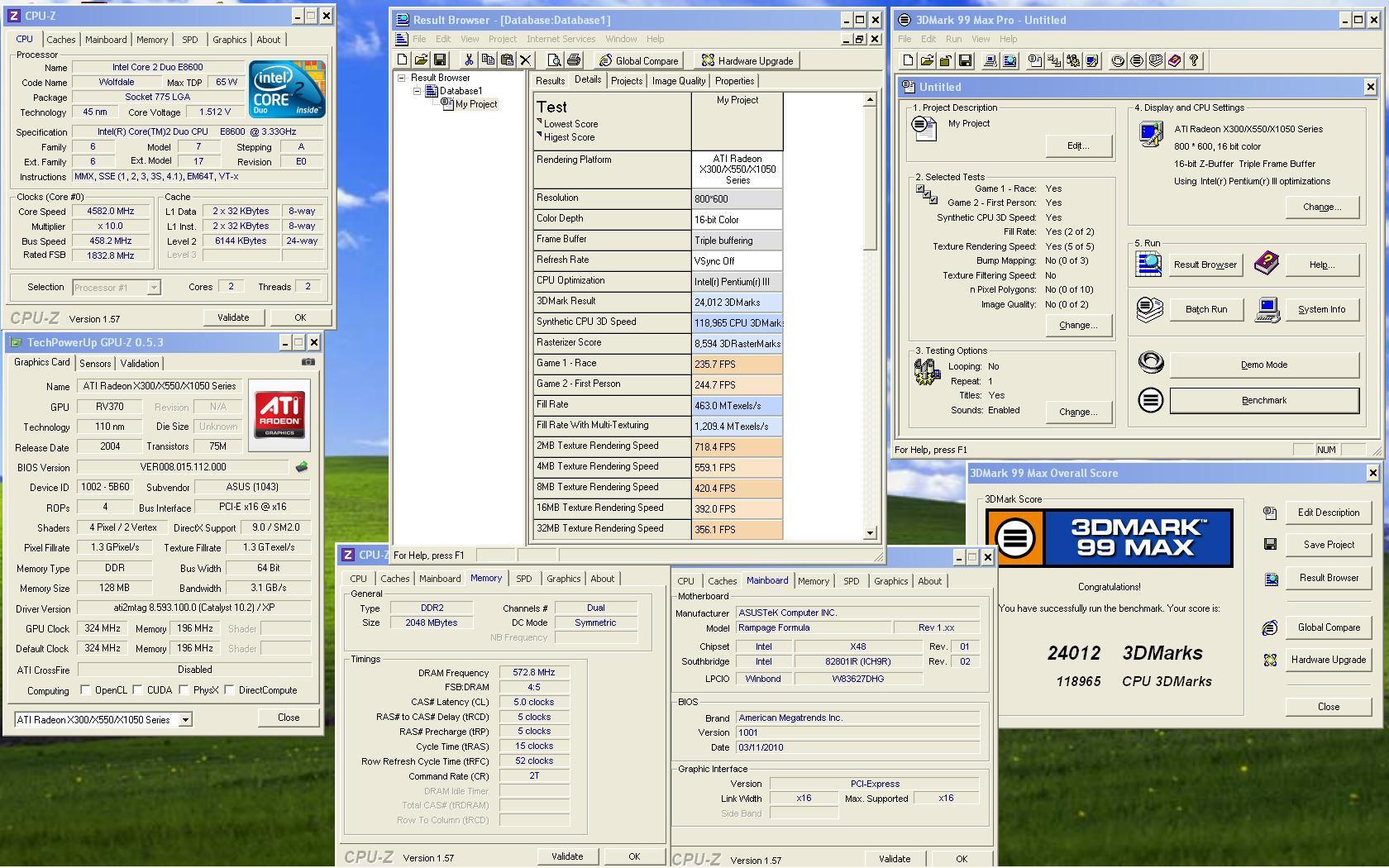Screen dimensions: 1389x868
Task: Collapse Database1 tree node
Action: (418, 91)
